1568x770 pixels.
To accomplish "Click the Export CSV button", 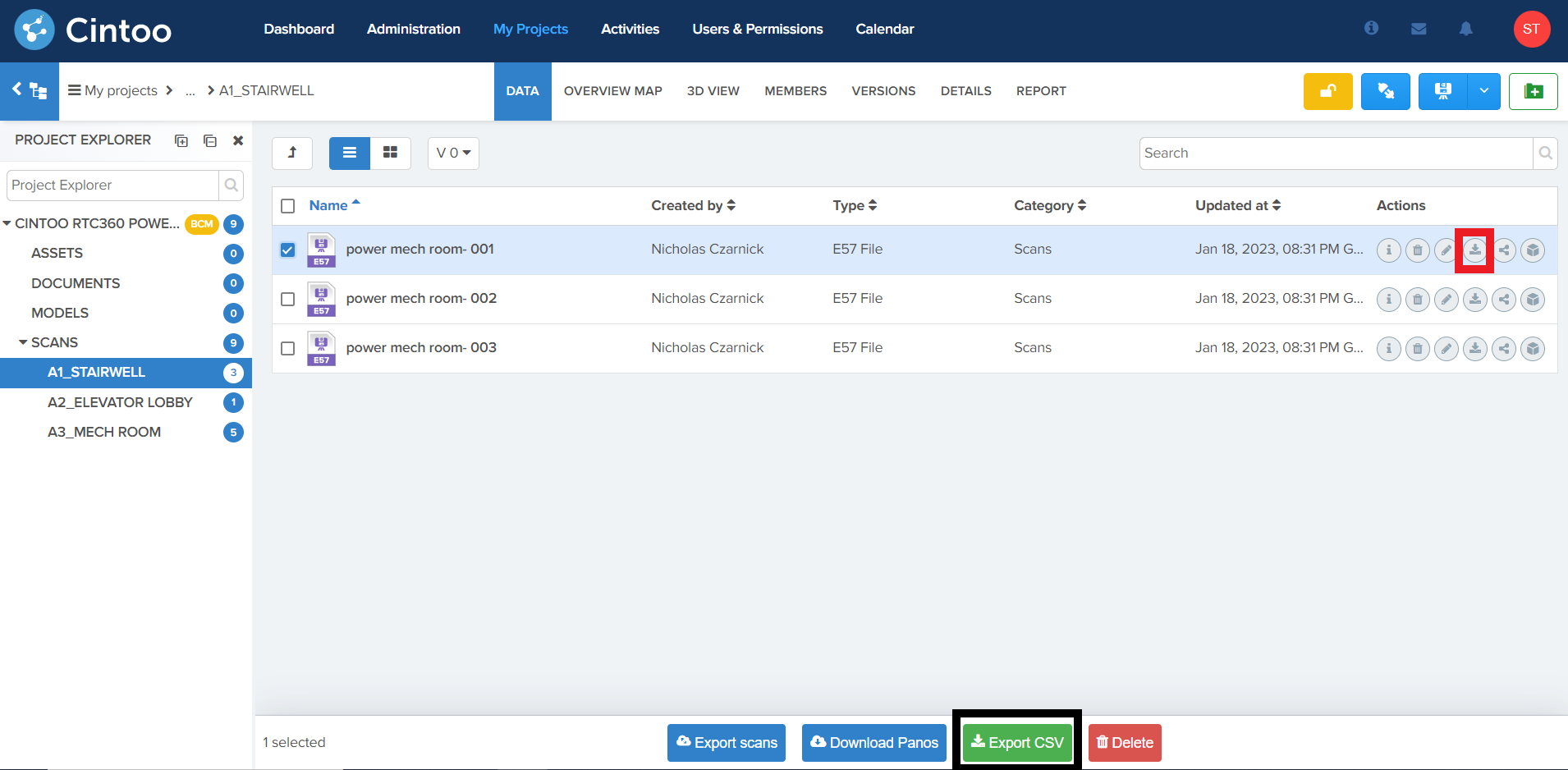I will 1017,743.
